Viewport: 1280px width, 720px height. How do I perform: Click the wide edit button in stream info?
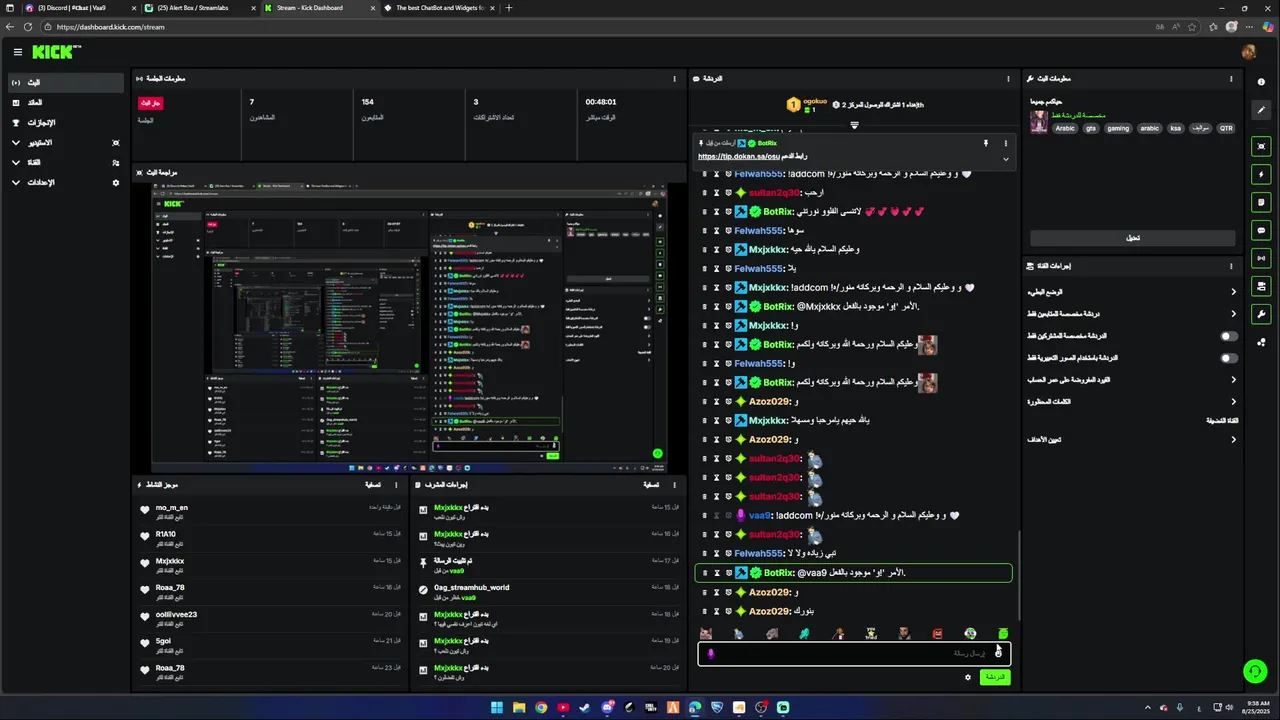[x=1133, y=238]
